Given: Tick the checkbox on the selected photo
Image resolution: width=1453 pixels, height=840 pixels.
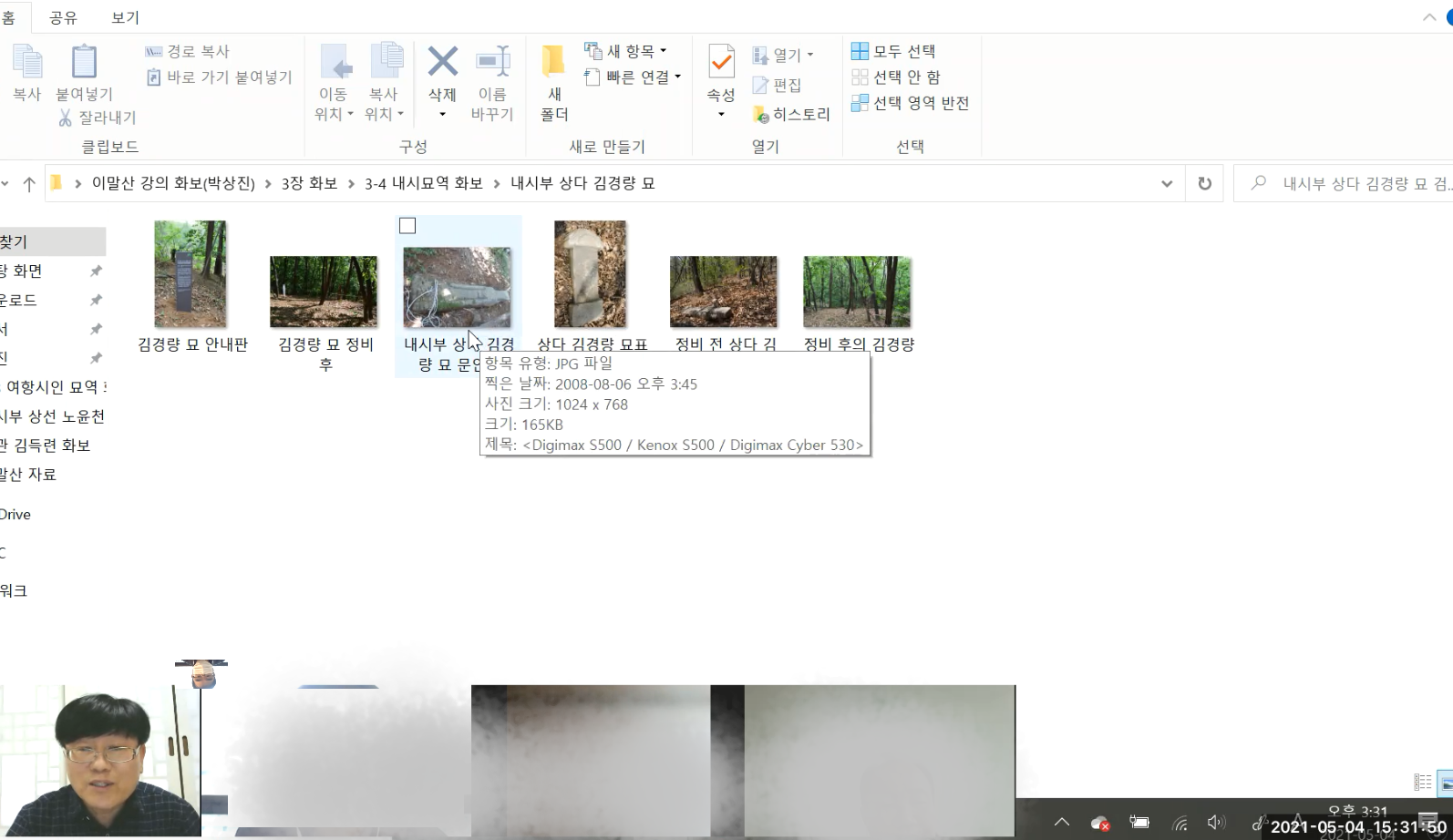Looking at the screenshot, I should coord(407,226).
